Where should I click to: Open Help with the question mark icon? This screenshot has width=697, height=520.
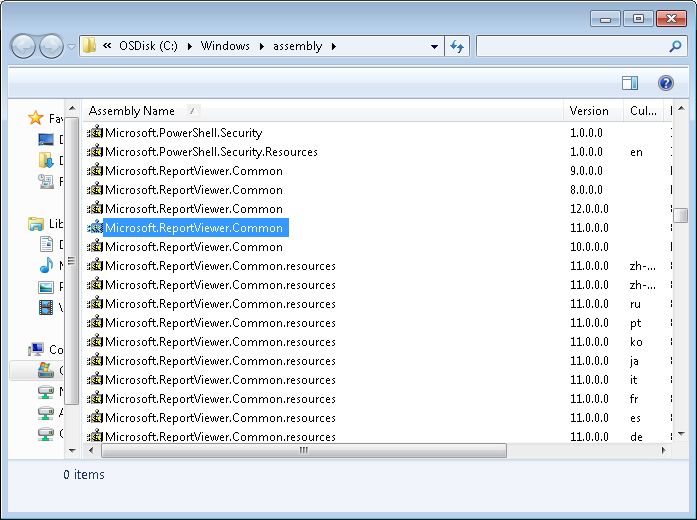coord(665,83)
